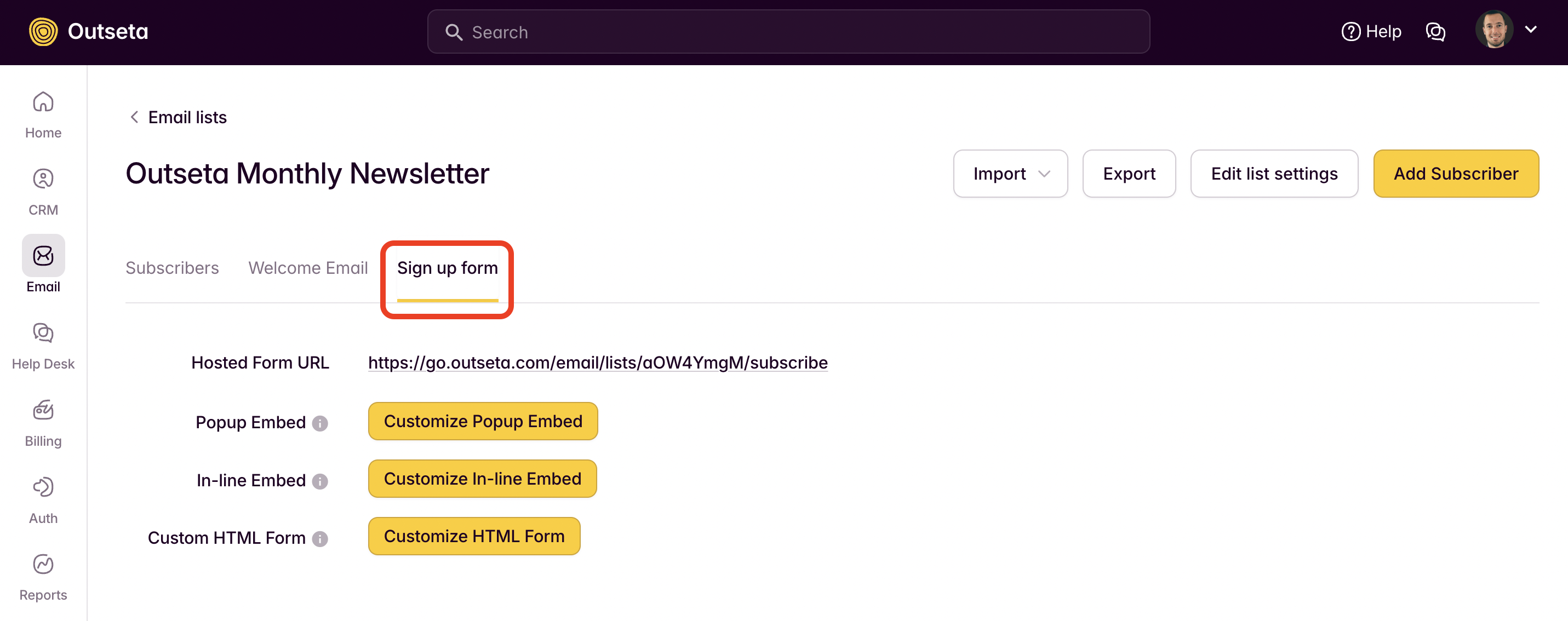Expand the profile account menu
Screen dimensions: 1568x621
pyautogui.click(x=1532, y=30)
